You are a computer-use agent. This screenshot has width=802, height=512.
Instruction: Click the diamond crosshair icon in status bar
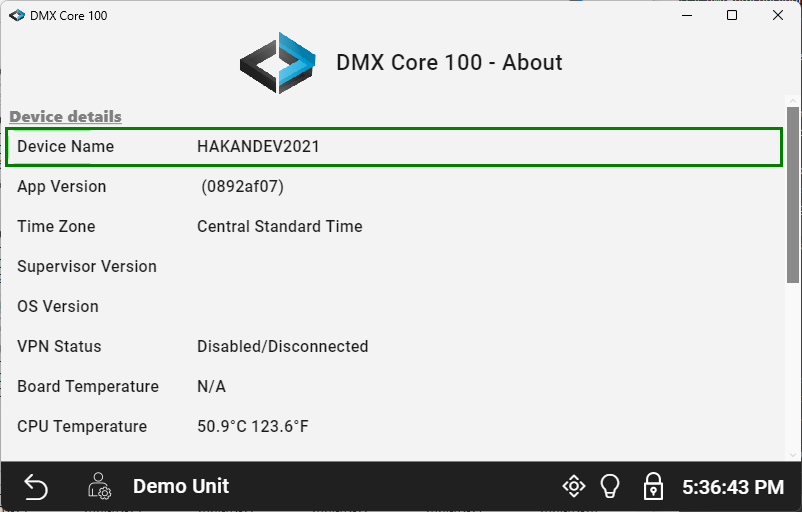pyautogui.click(x=573, y=487)
